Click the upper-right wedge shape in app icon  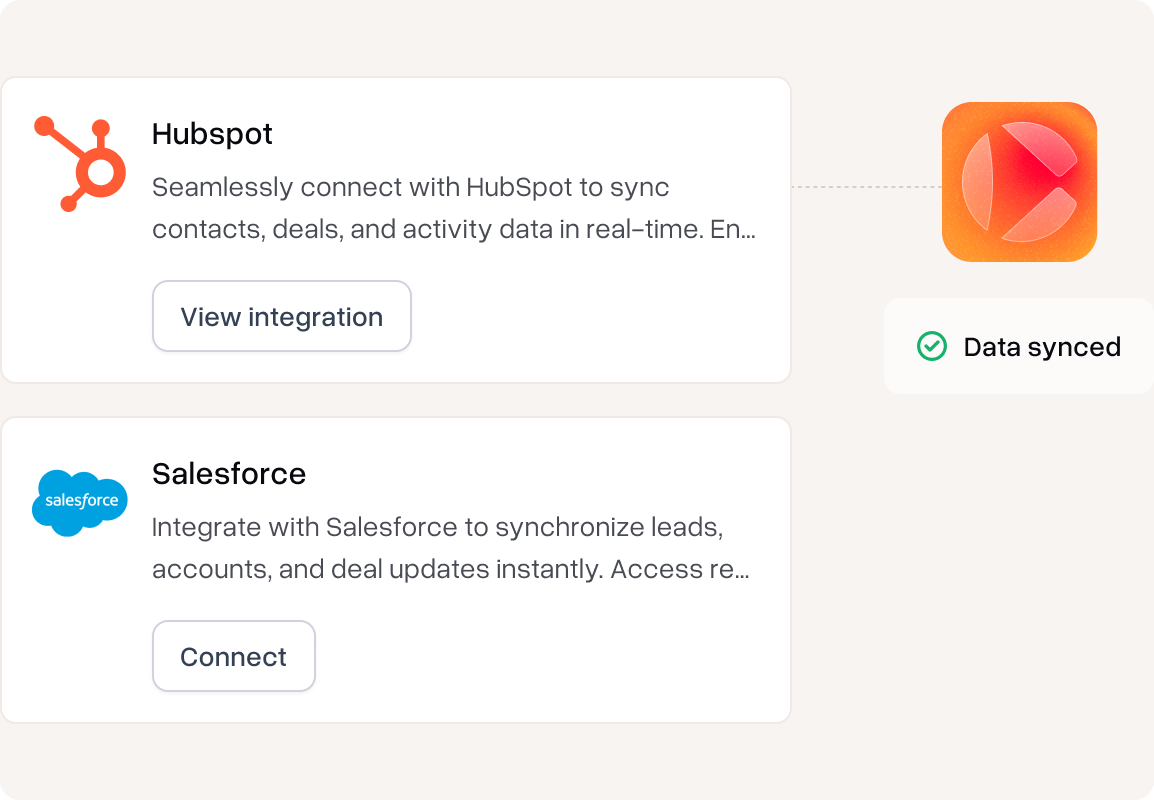tap(1042, 148)
